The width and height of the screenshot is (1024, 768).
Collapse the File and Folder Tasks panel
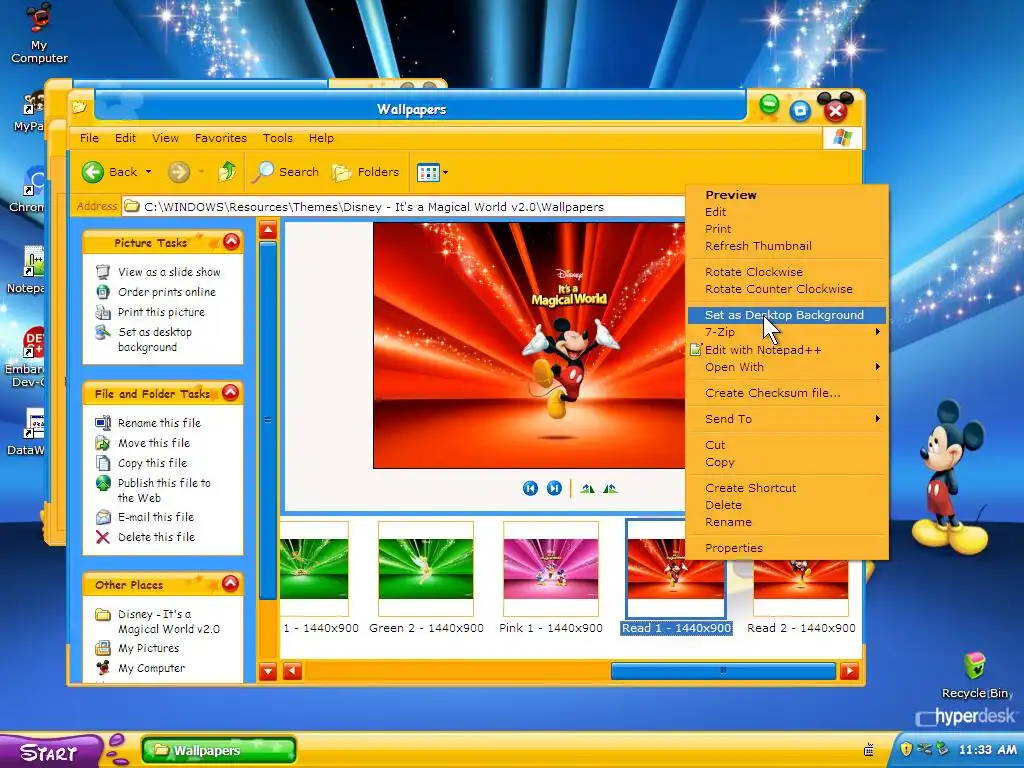tap(231, 392)
